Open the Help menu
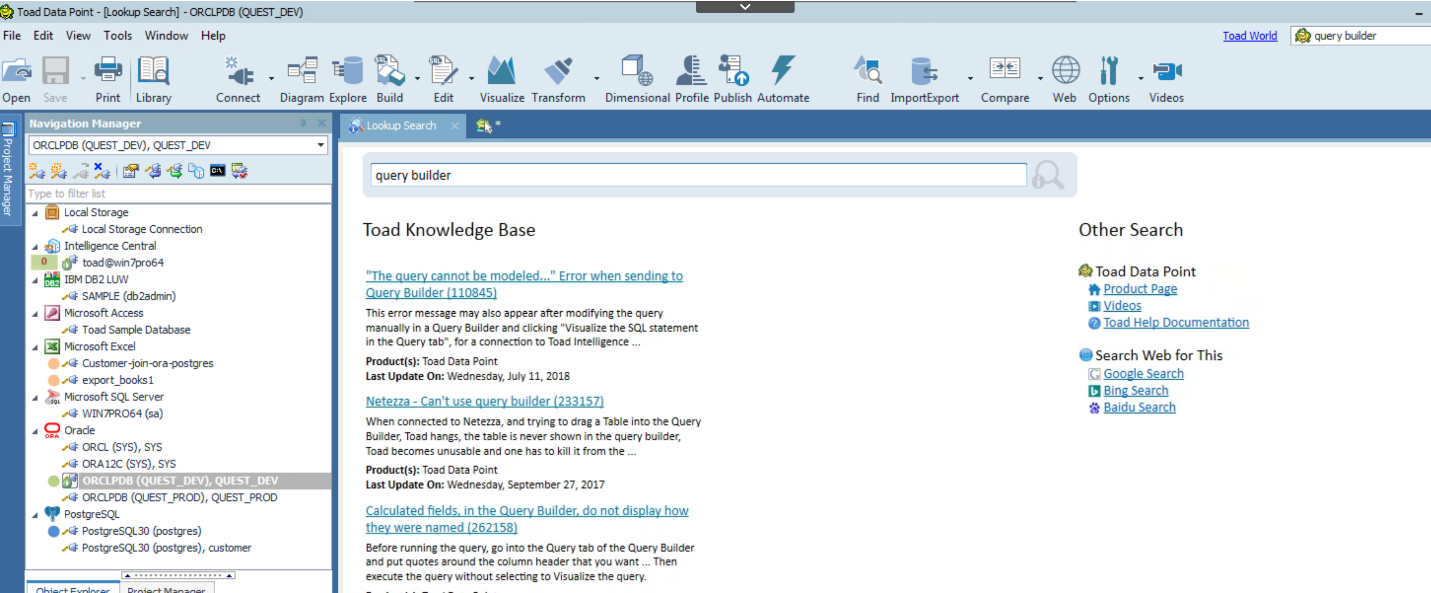Screen dimensions: 1431x593 [x=213, y=35]
